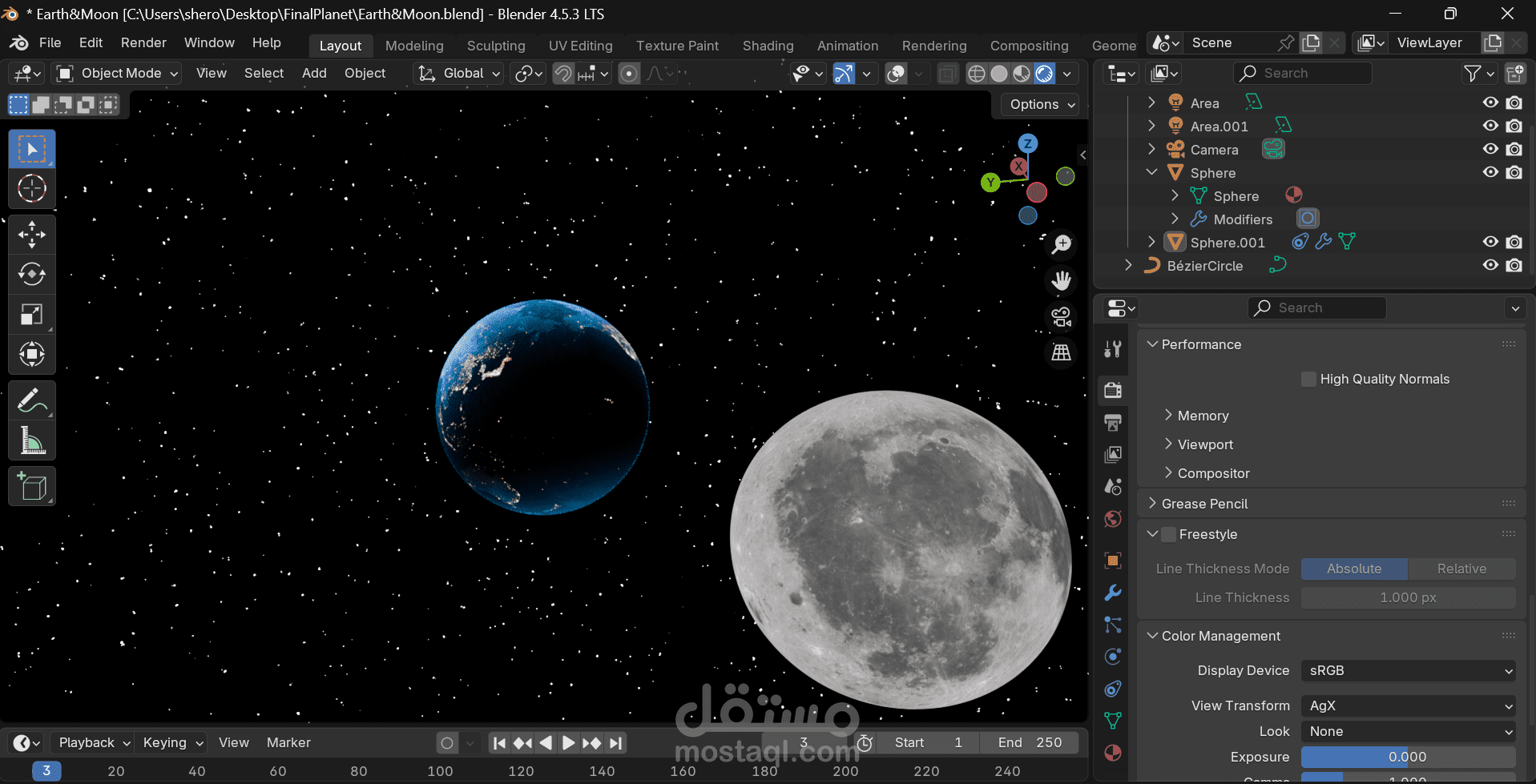Toggle the camera view icon
This screenshot has height=784, width=1536.
click(1062, 316)
